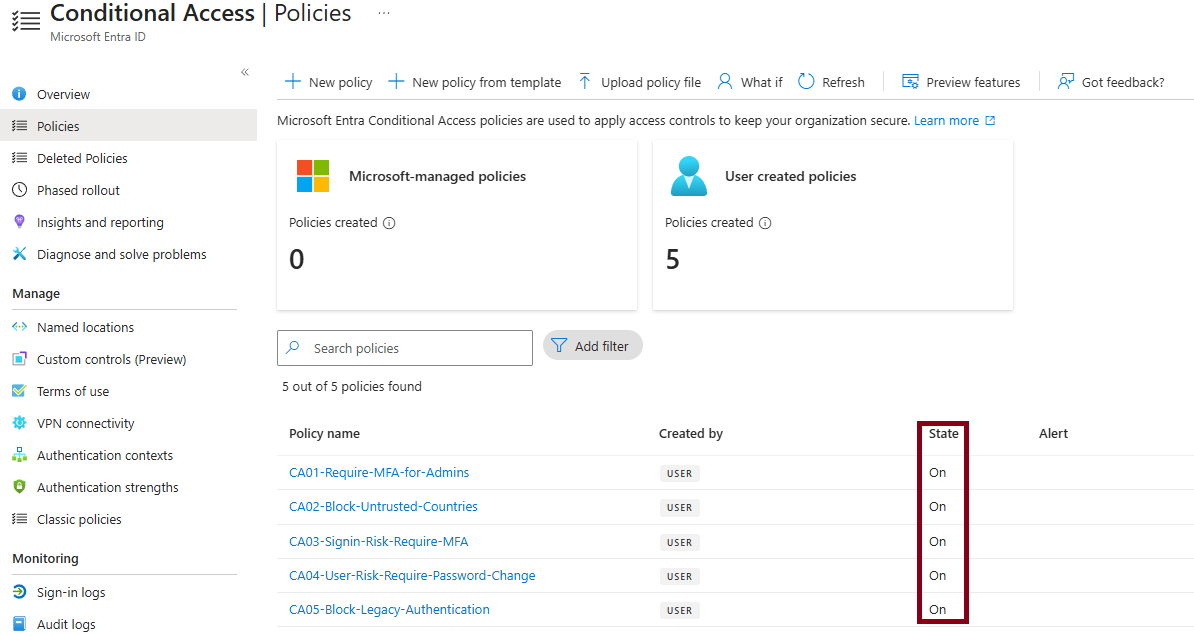Click the Policies list icon in sidebar
The image size is (1194, 634).
point(19,126)
